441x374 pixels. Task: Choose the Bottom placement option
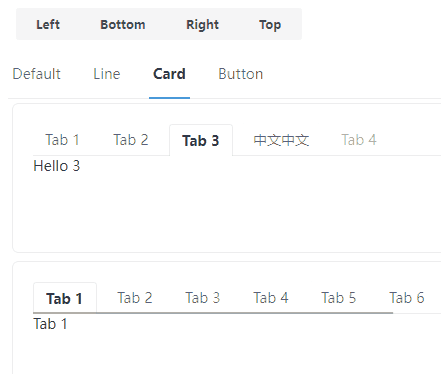(x=123, y=24)
